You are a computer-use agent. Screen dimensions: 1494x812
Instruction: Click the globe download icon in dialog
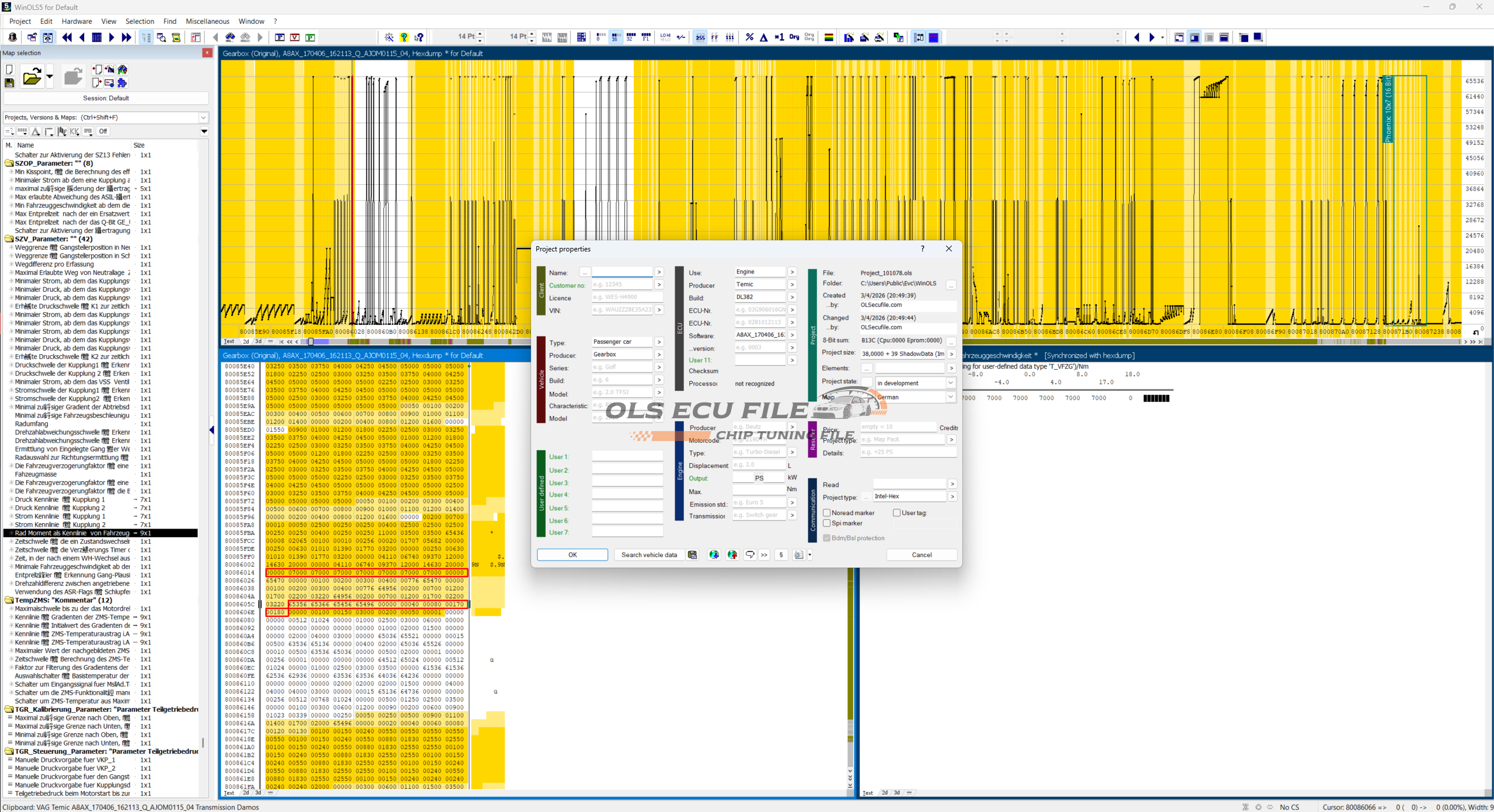(x=714, y=555)
